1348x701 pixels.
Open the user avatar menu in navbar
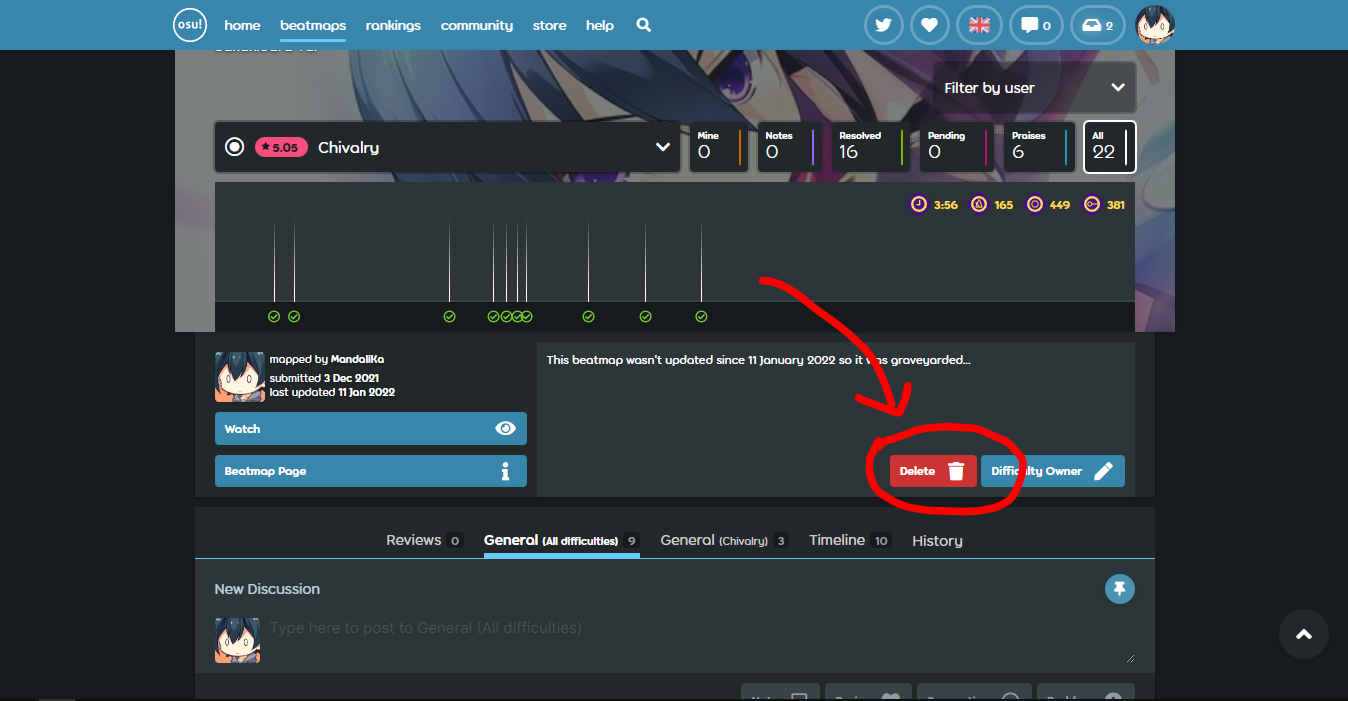(1155, 25)
